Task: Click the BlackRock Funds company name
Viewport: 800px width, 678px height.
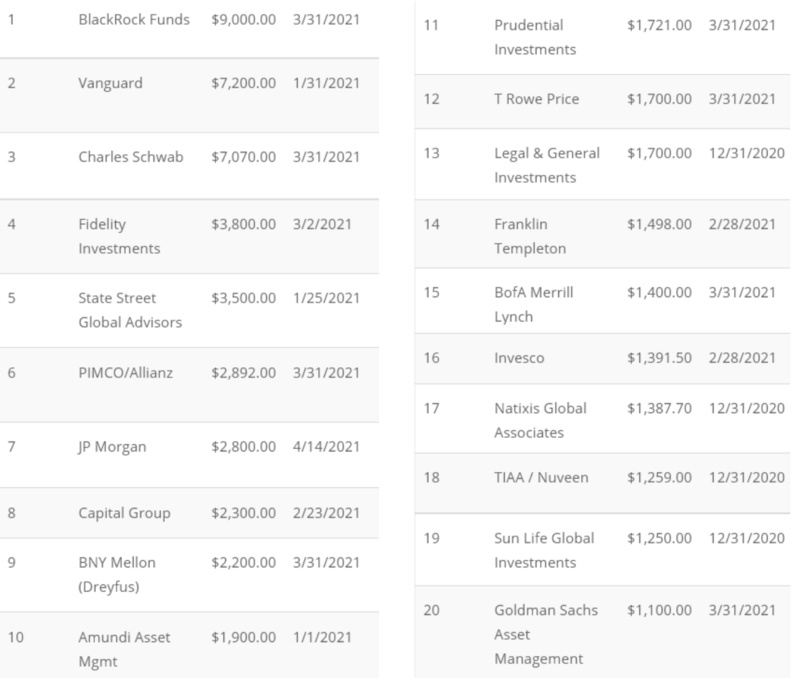Action: [x=134, y=20]
